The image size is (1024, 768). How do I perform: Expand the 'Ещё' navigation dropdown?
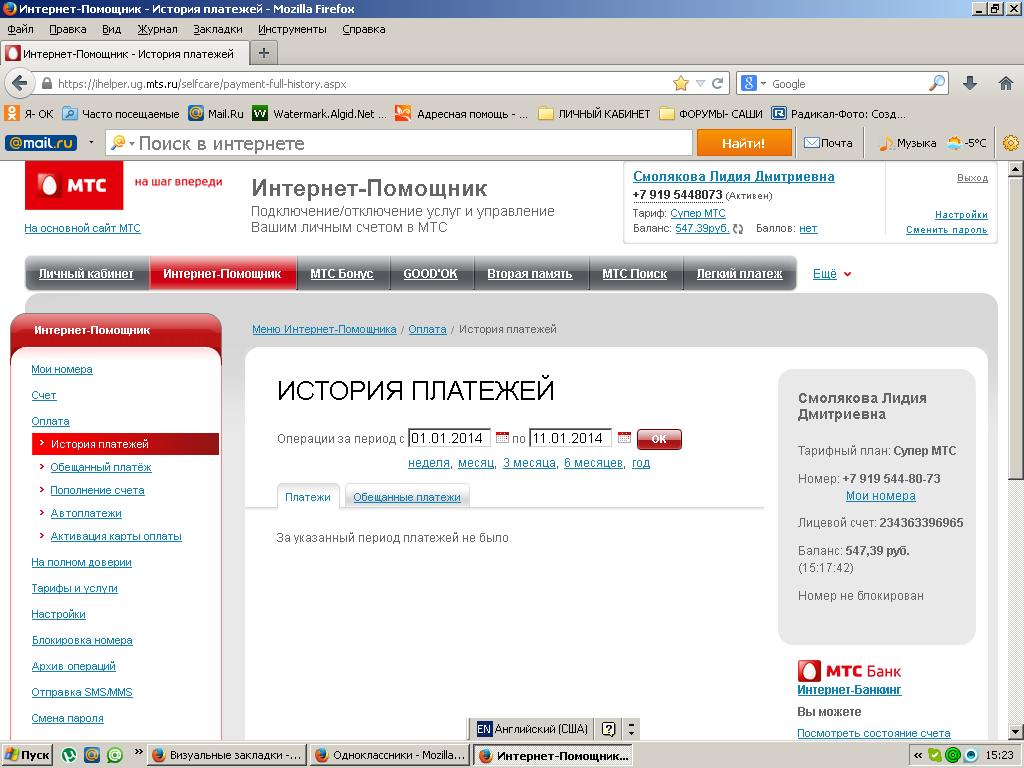pyautogui.click(x=832, y=274)
